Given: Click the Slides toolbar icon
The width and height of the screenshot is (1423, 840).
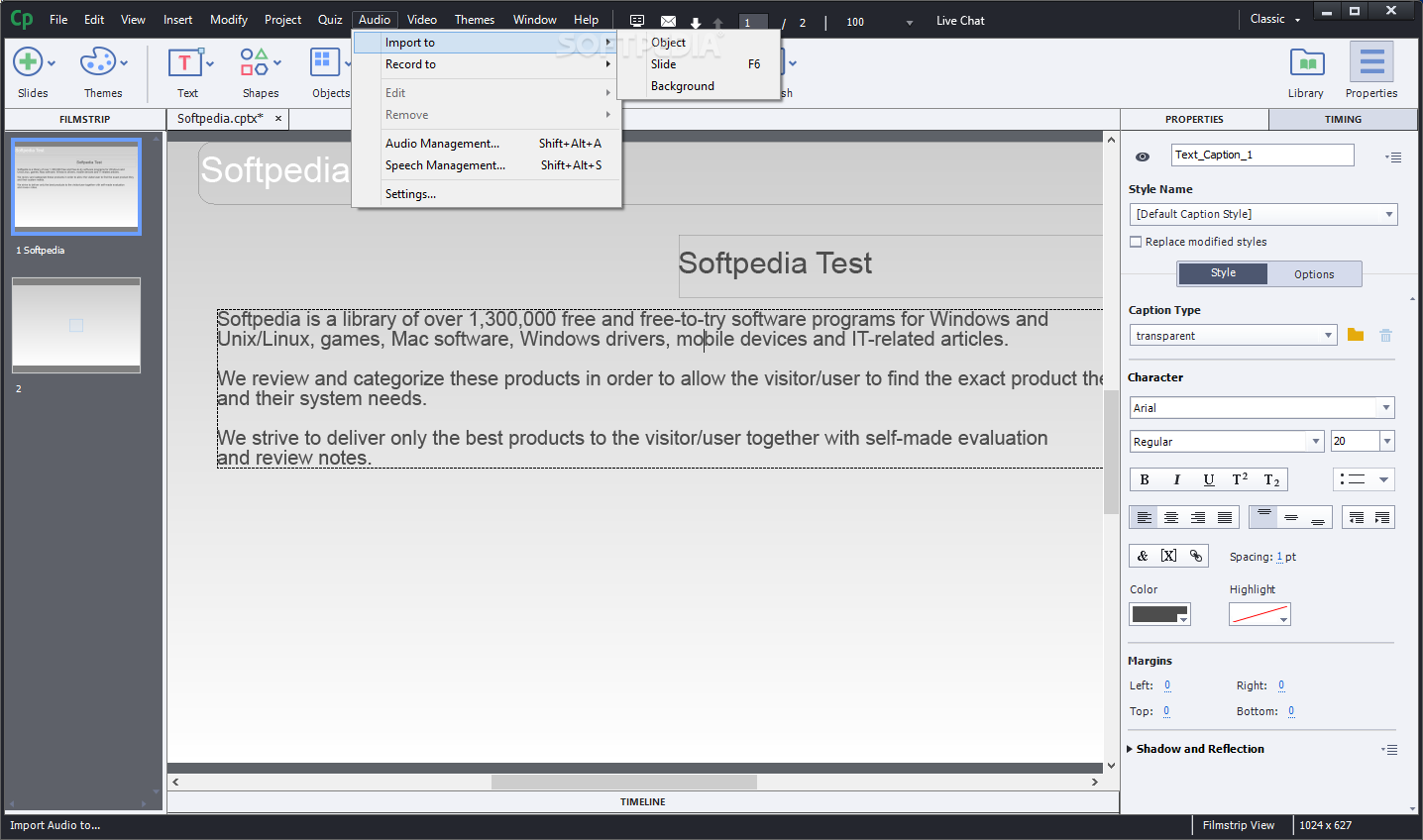Looking at the screenshot, I should [28, 62].
